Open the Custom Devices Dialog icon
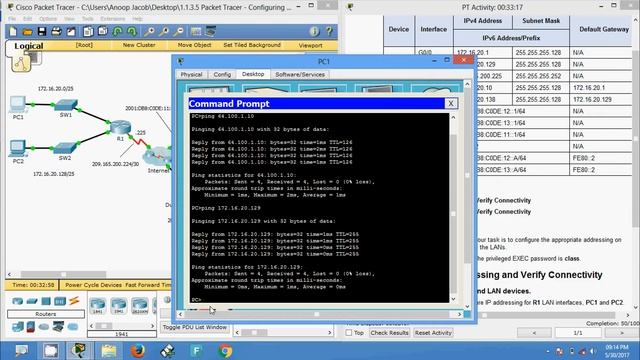 pos(211,31)
